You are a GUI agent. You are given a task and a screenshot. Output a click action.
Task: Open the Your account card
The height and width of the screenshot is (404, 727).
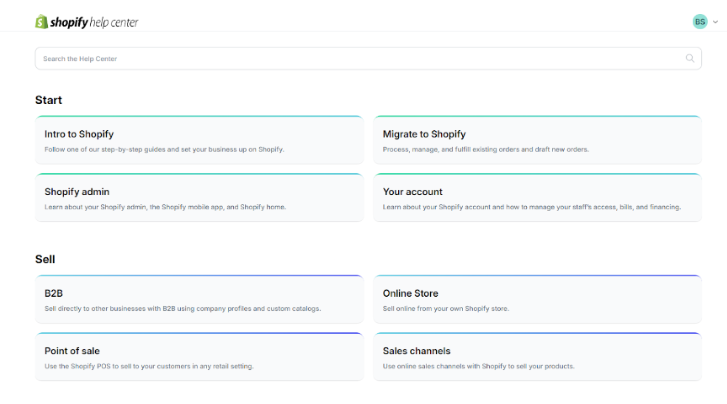(537, 197)
